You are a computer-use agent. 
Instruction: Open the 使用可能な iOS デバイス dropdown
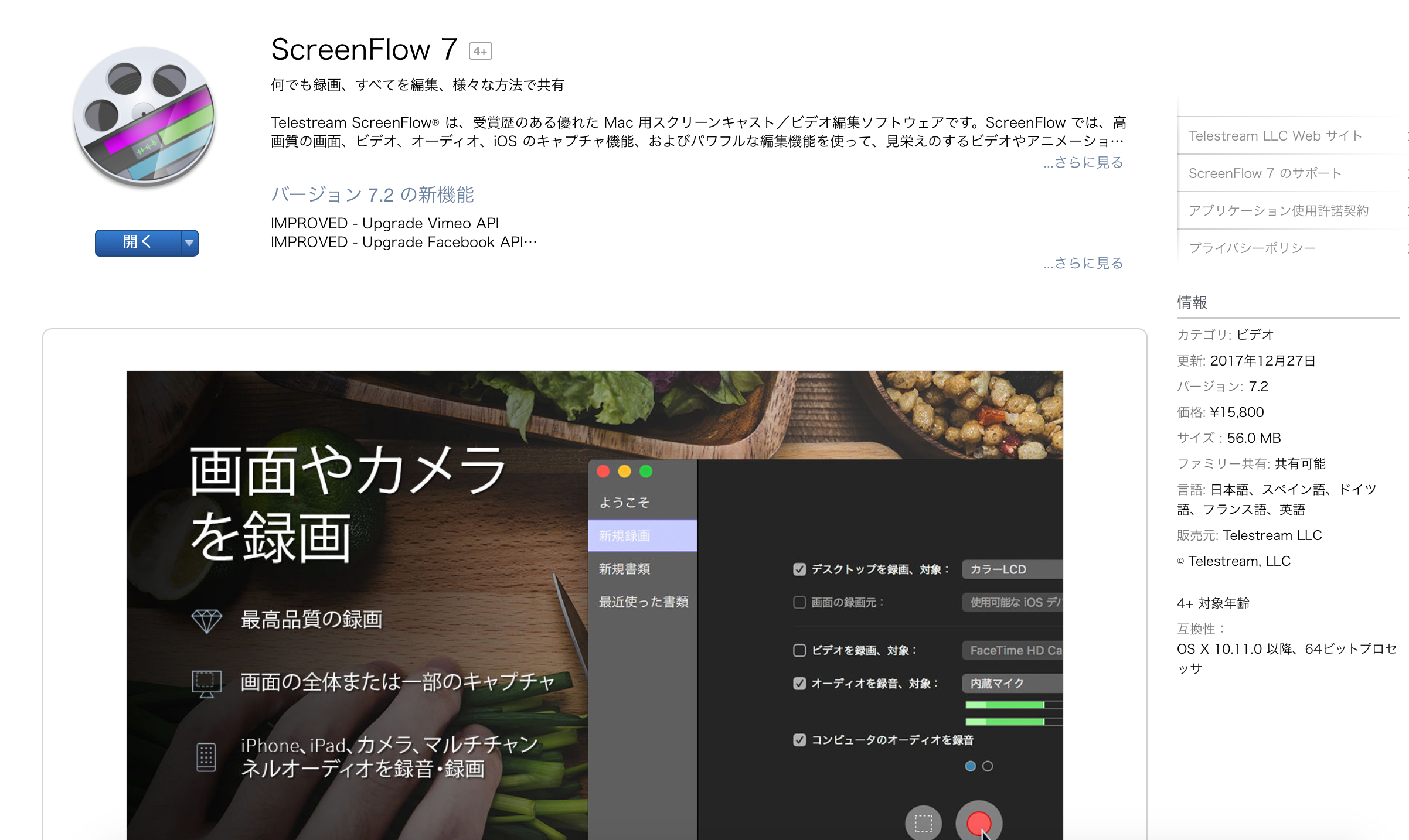[x=1012, y=602]
